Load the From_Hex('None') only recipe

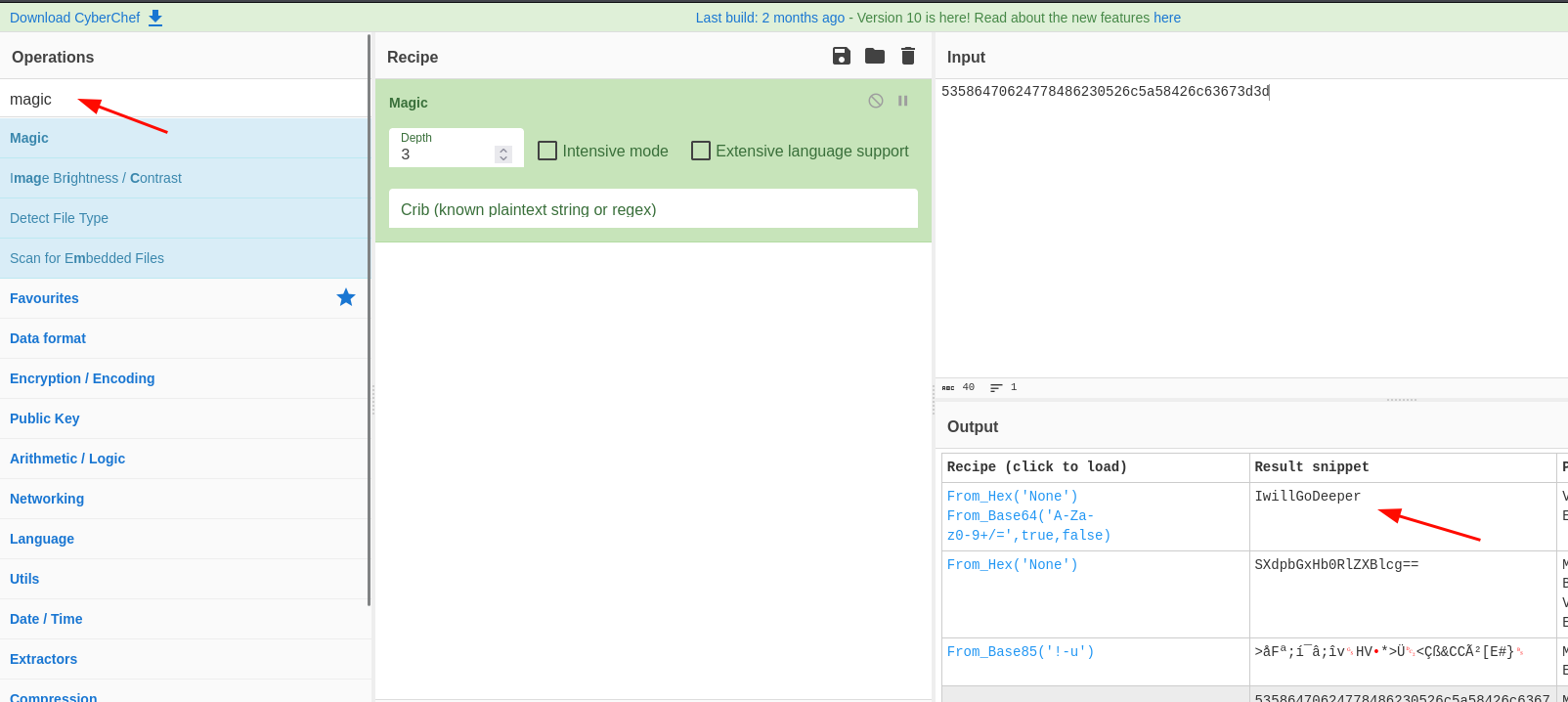click(x=1012, y=564)
